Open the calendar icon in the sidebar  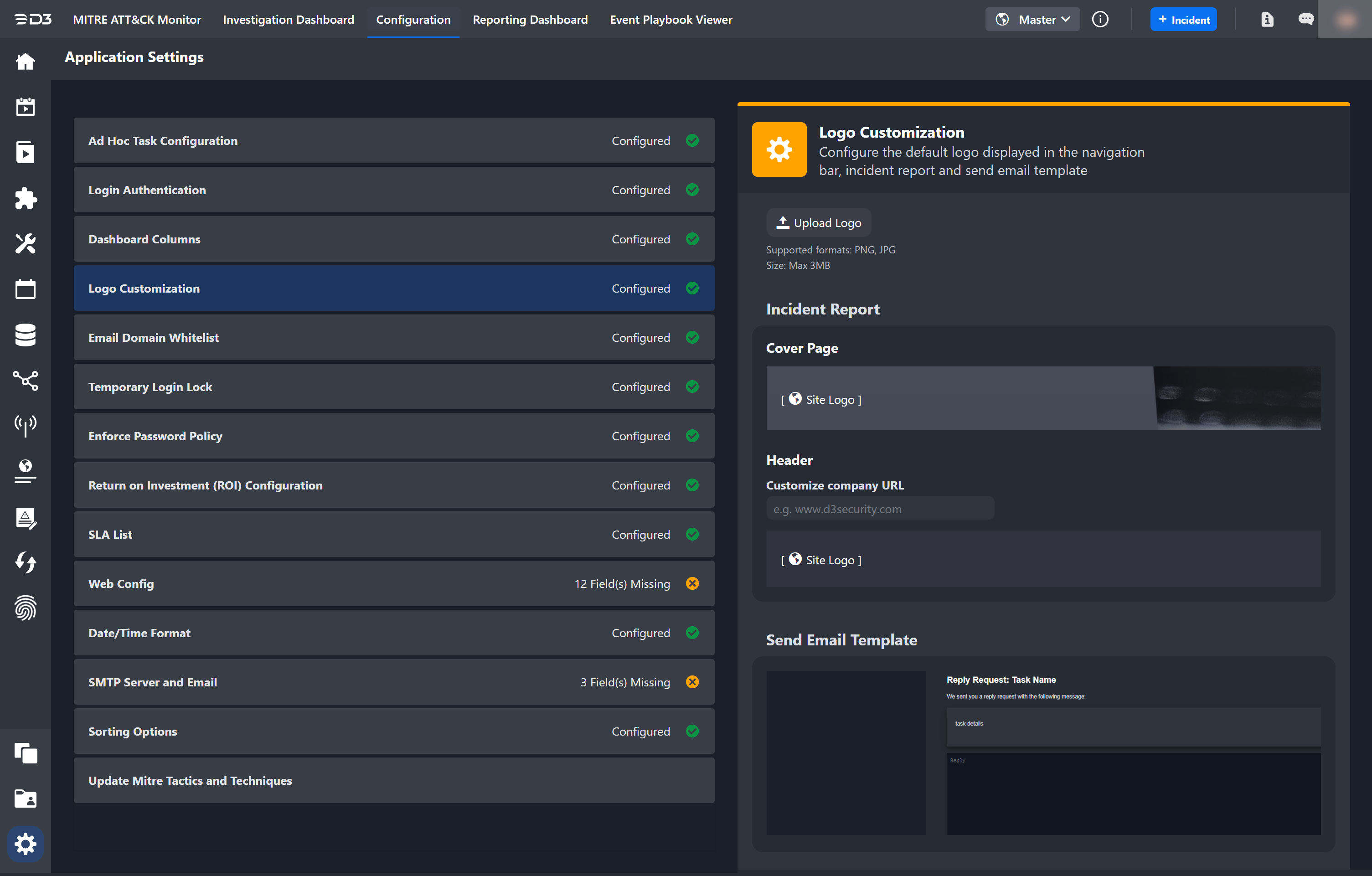point(25,289)
